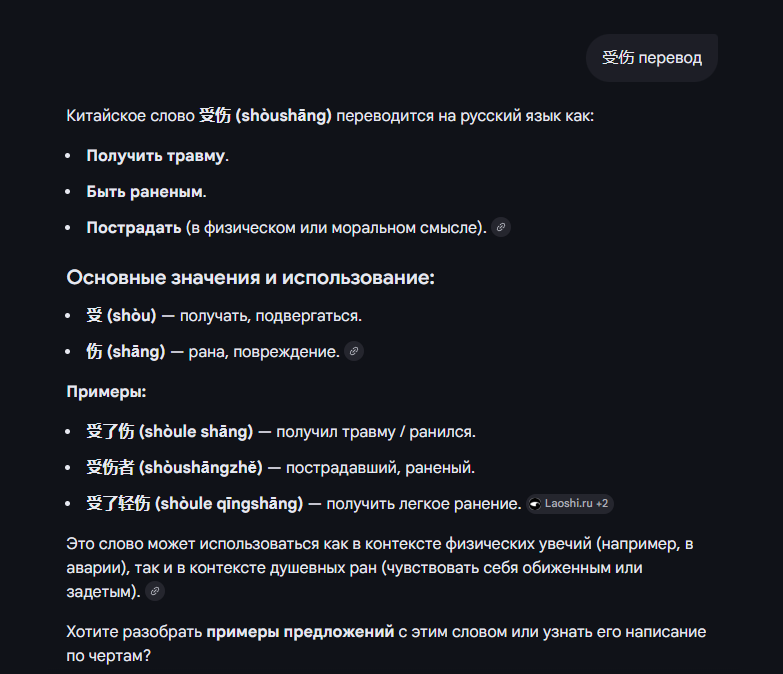Click the "Основные значения и использование:" heading
The width and height of the screenshot is (783, 674).
pyautogui.click(x=251, y=278)
